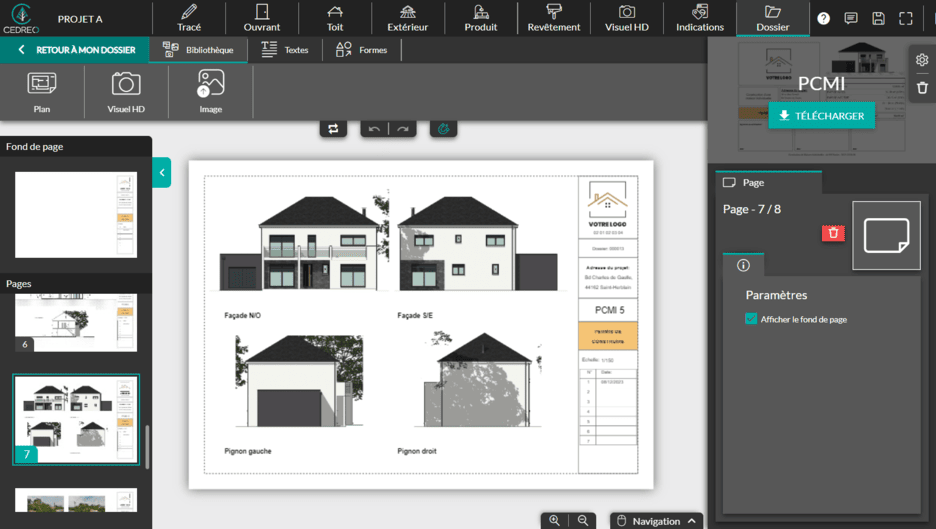
Task: Open the Revêtement coverings menu
Action: [553, 18]
